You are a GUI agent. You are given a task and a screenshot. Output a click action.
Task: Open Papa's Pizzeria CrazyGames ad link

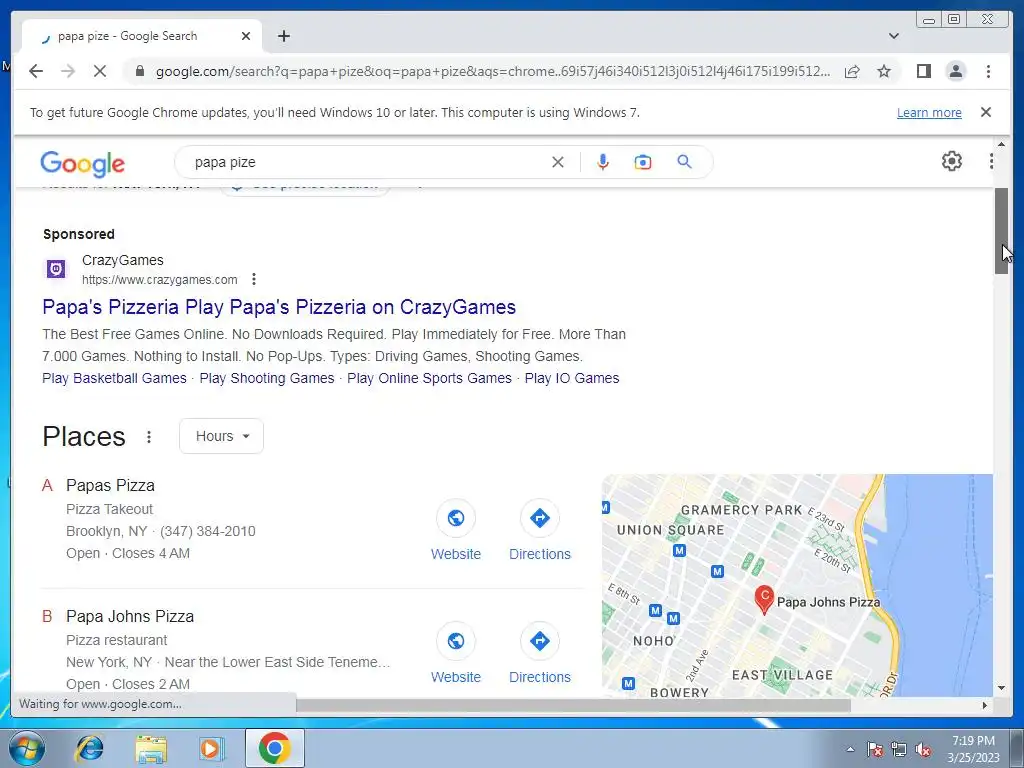point(279,307)
